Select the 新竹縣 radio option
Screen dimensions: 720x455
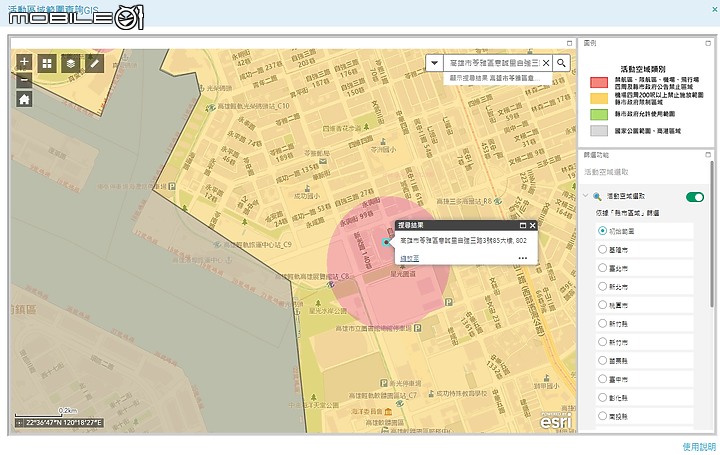602,323
